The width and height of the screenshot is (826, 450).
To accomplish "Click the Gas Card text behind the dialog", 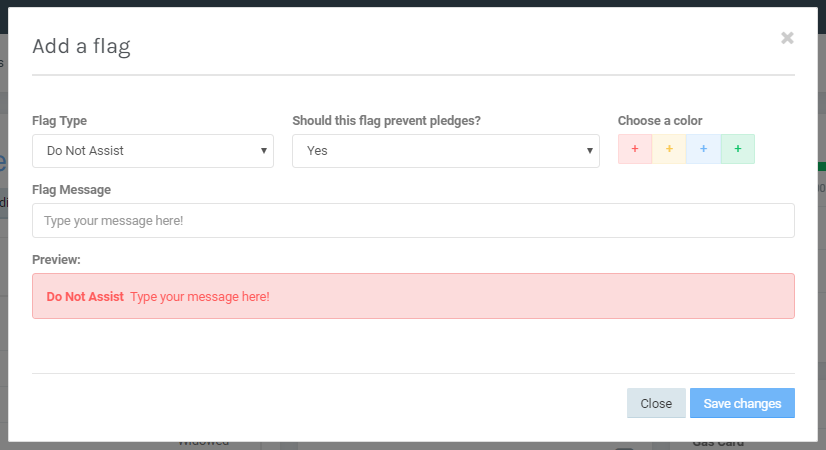I will [718, 444].
